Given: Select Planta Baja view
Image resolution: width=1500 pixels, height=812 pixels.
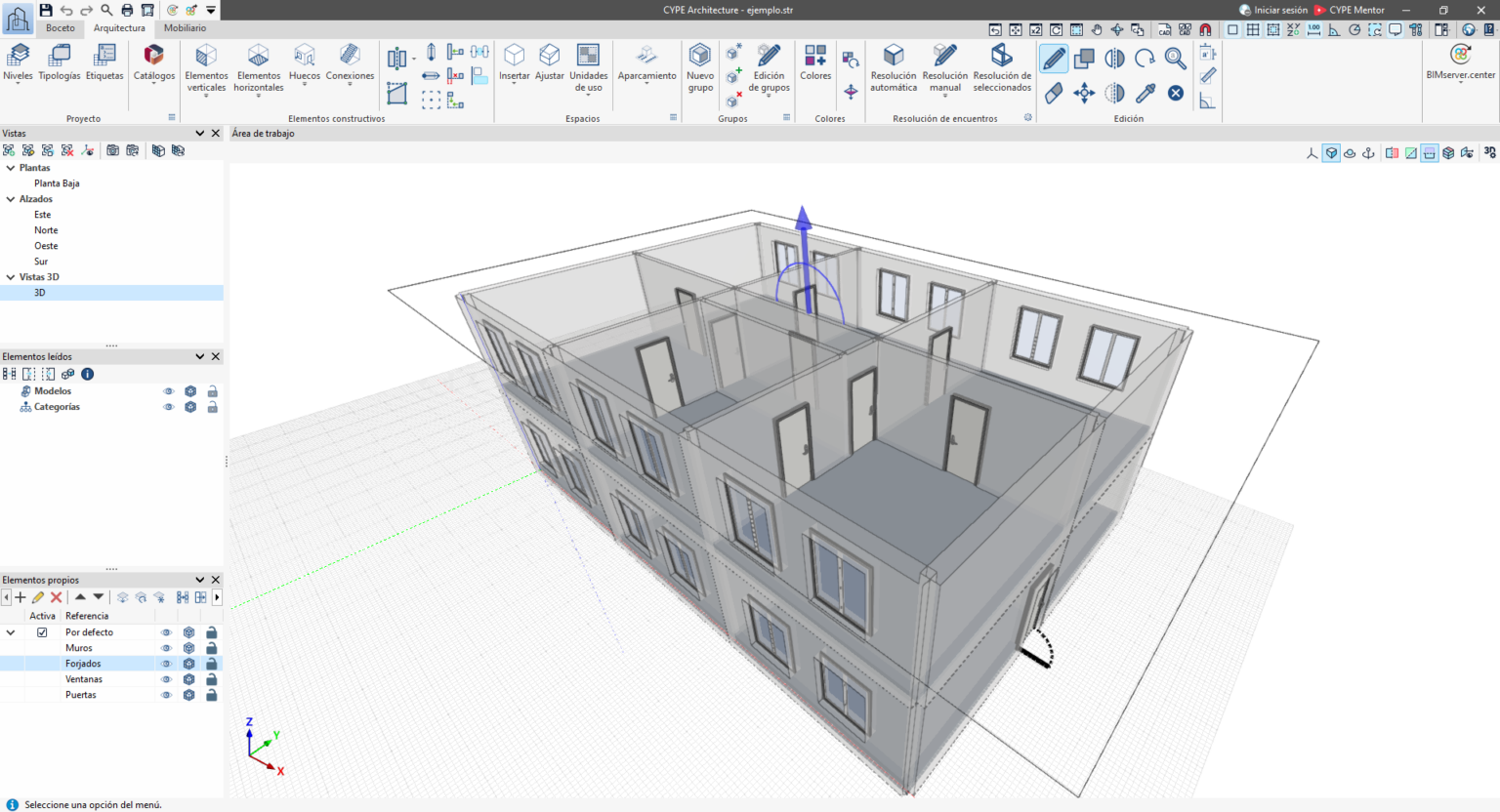Looking at the screenshot, I should [x=57, y=183].
